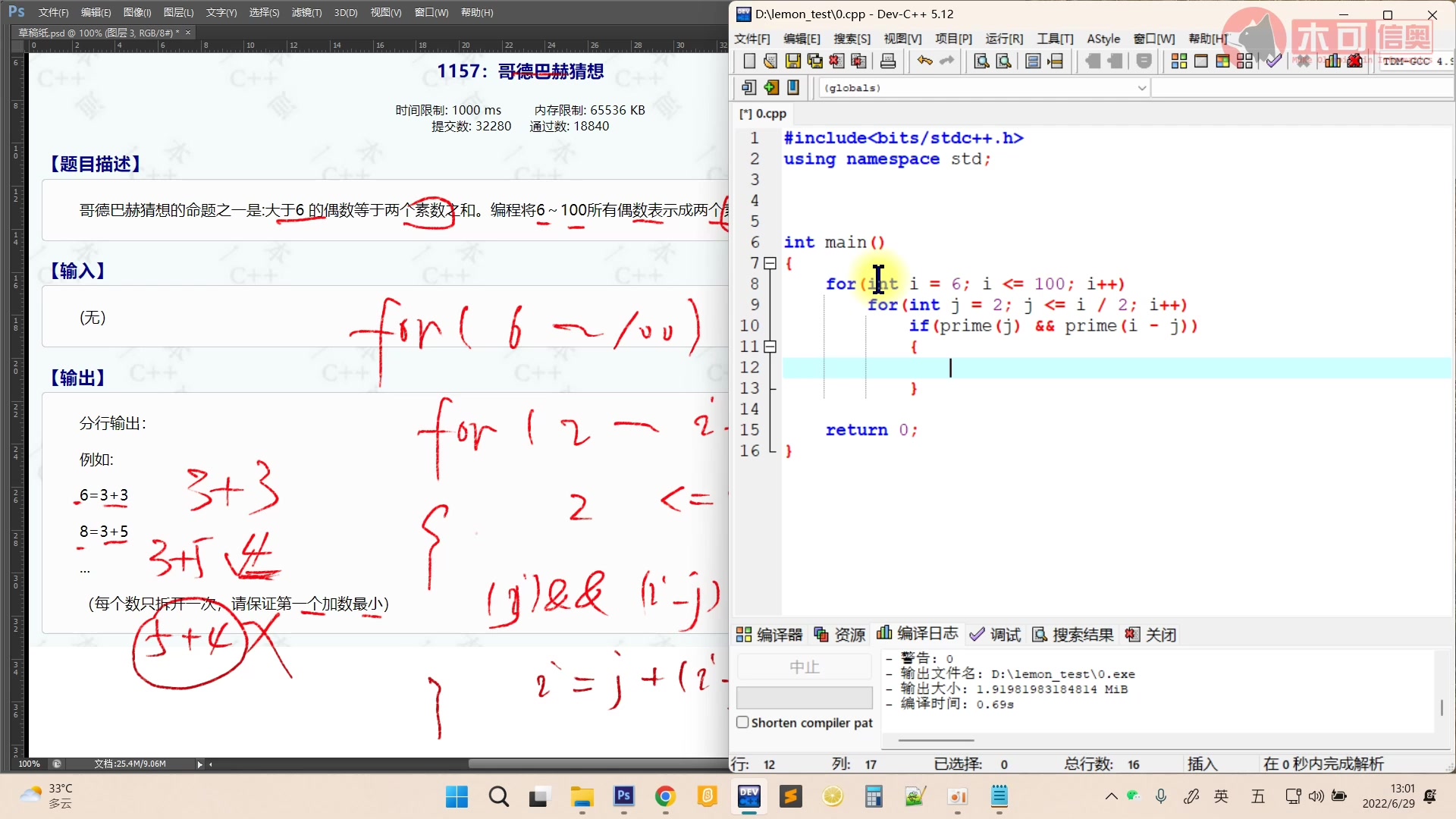The height and width of the screenshot is (819, 1456).
Task: Open Photoshop's 图层(L) menu
Action: click(178, 12)
